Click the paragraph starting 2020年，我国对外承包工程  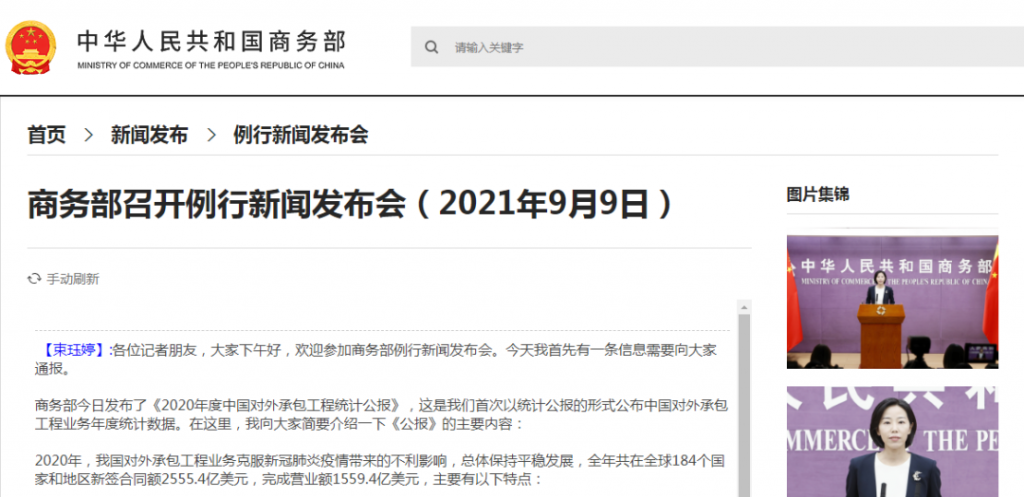pyautogui.click(x=379, y=470)
